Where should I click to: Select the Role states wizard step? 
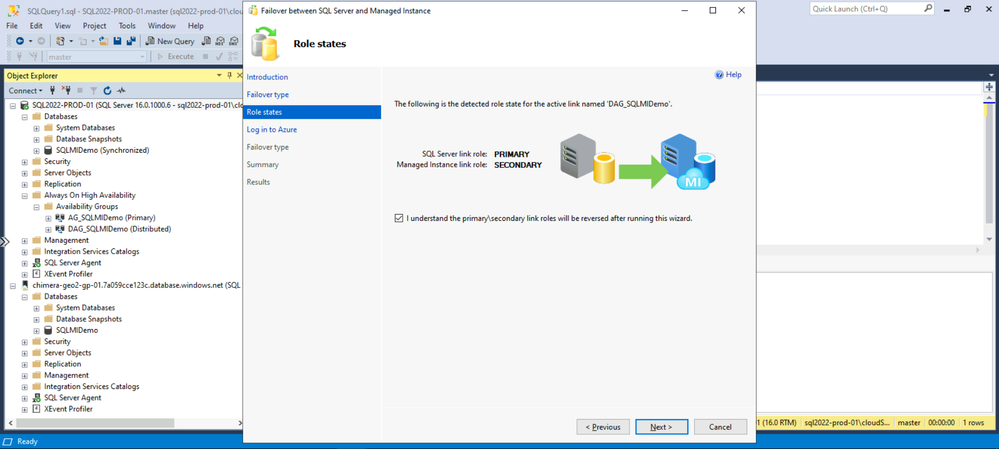(x=312, y=112)
